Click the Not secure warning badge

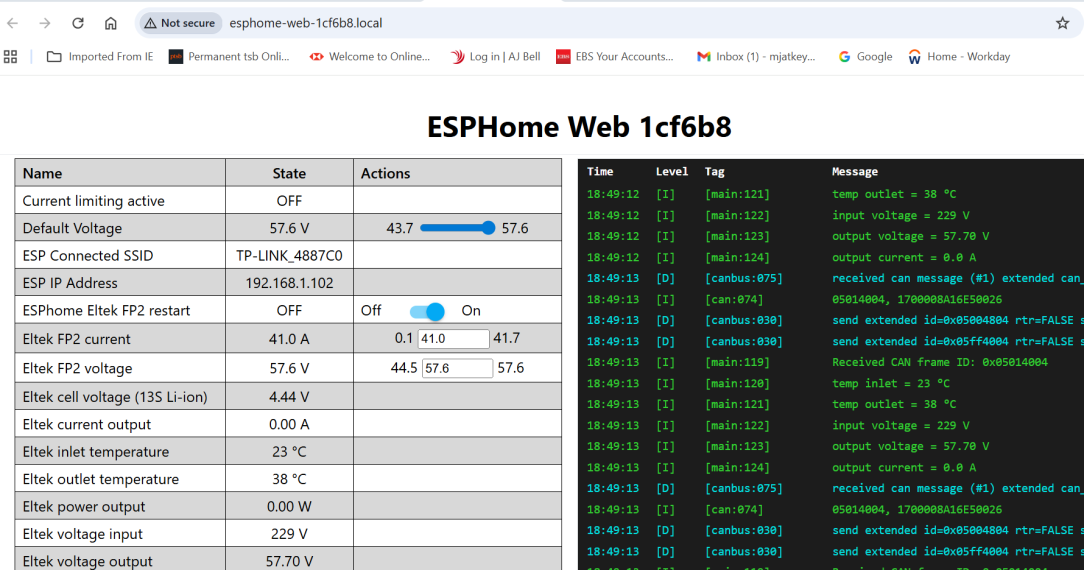pyautogui.click(x=180, y=23)
